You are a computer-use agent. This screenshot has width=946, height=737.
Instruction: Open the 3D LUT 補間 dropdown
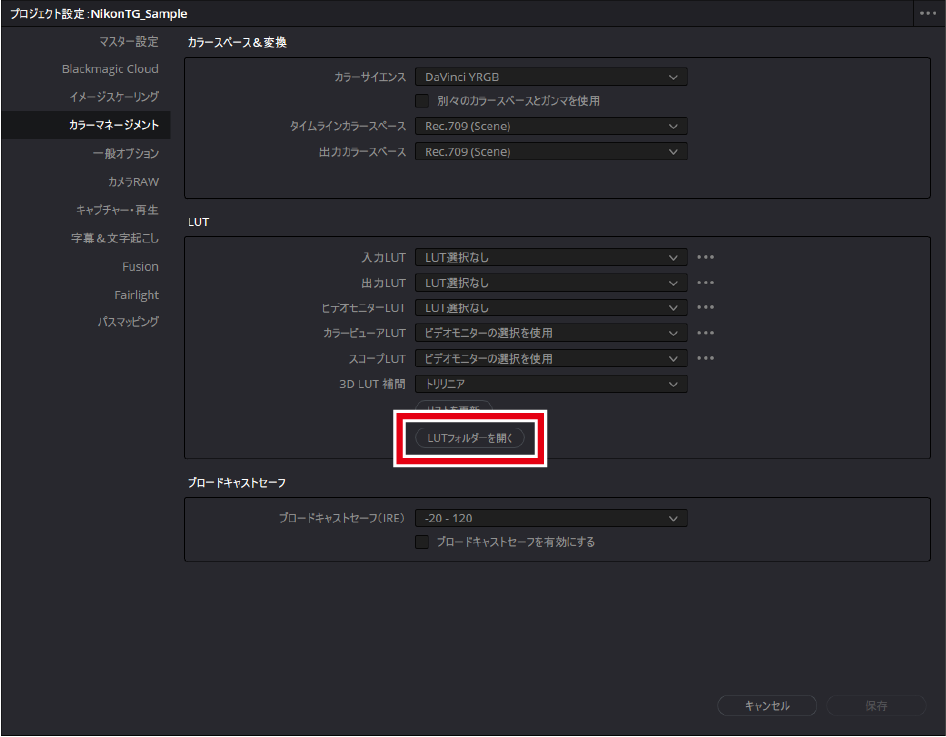tap(551, 383)
